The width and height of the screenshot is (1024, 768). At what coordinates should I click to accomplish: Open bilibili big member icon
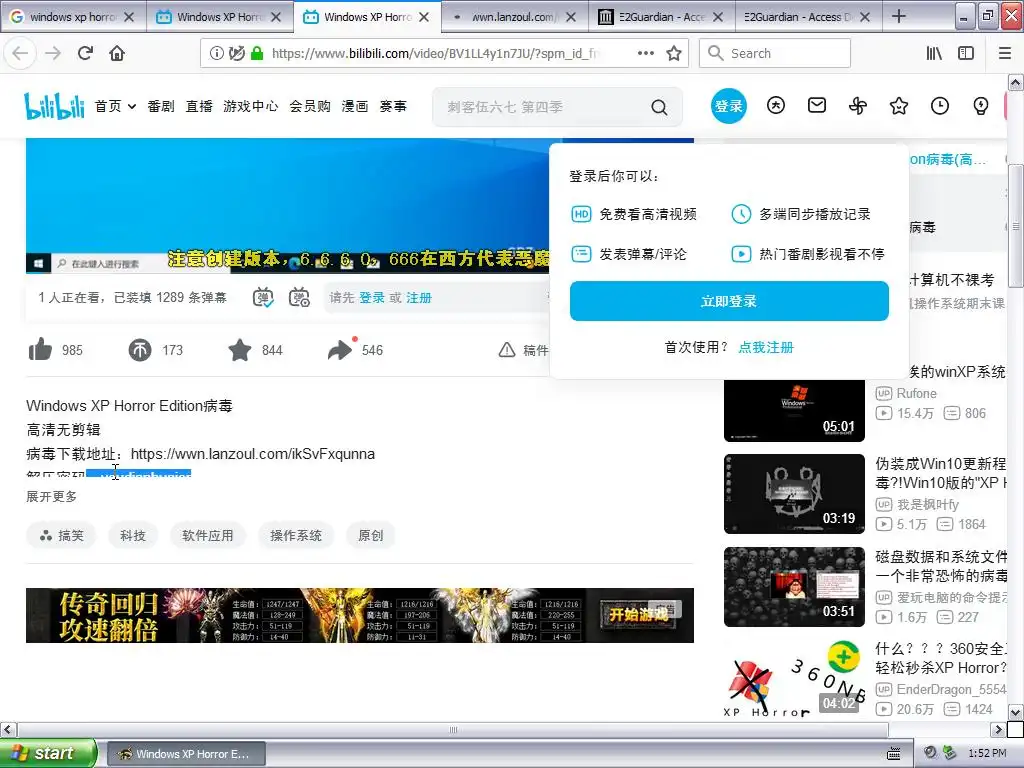click(775, 105)
